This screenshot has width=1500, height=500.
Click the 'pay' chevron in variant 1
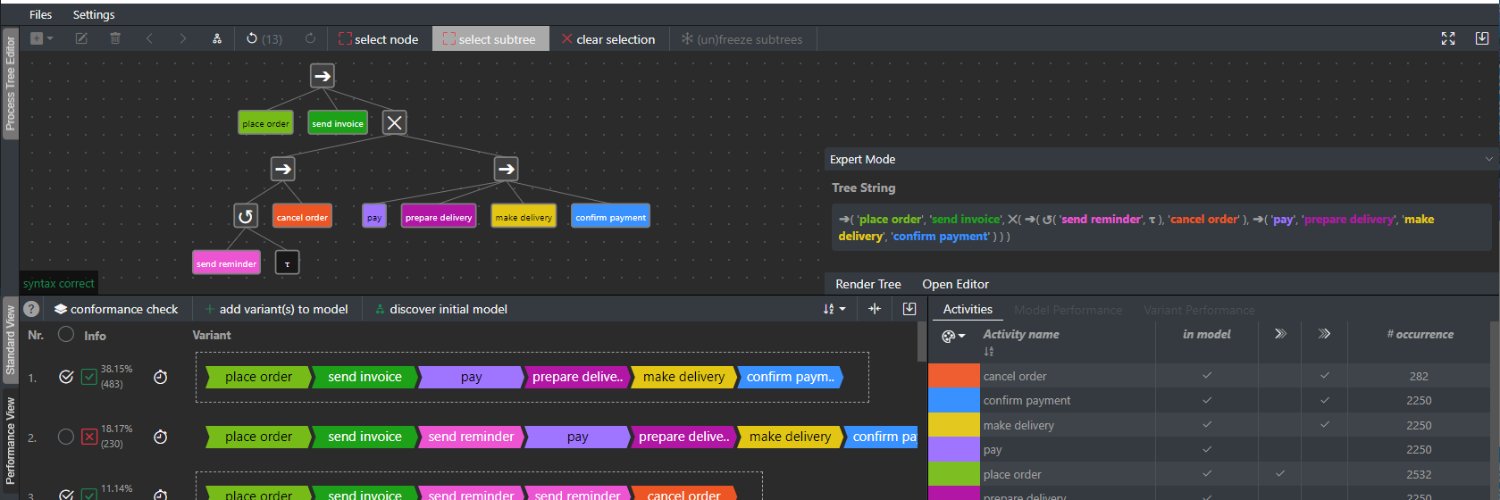pos(471,377)
